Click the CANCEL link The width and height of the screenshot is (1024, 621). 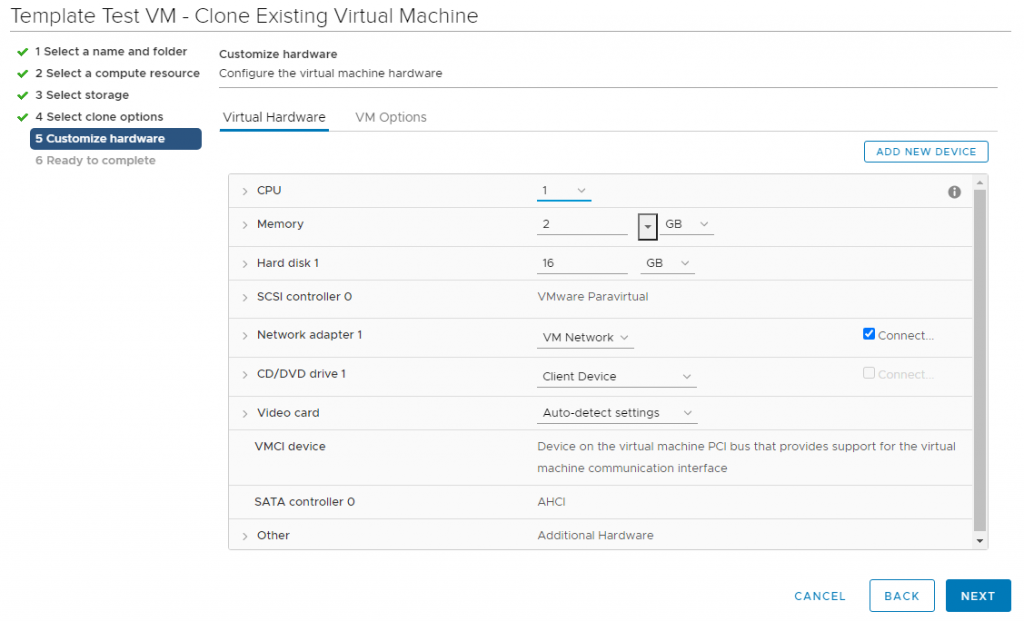pyautogui.click(x=819, y=595)
